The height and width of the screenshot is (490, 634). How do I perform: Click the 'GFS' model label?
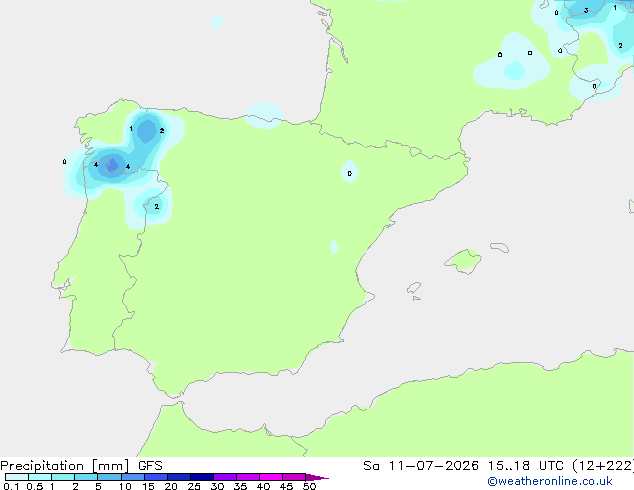tap(150, 466)
